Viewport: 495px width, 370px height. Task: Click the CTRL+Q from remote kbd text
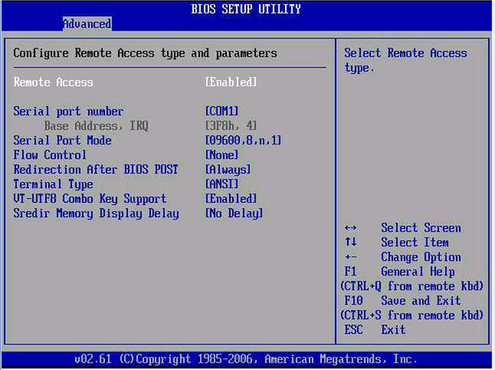pos(412,286)
